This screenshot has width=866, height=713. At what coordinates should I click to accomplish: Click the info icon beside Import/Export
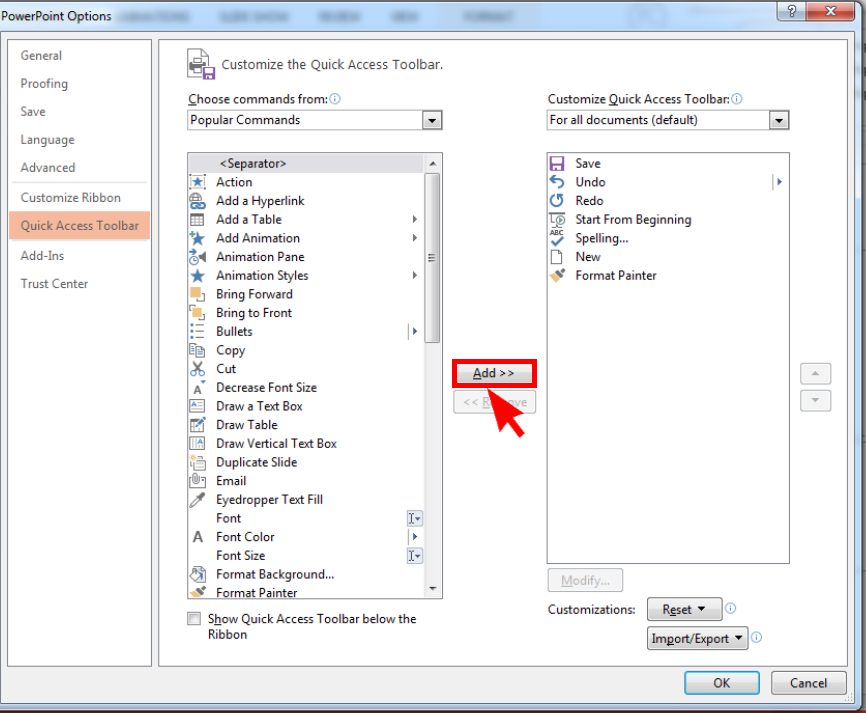tap(757, 637)
